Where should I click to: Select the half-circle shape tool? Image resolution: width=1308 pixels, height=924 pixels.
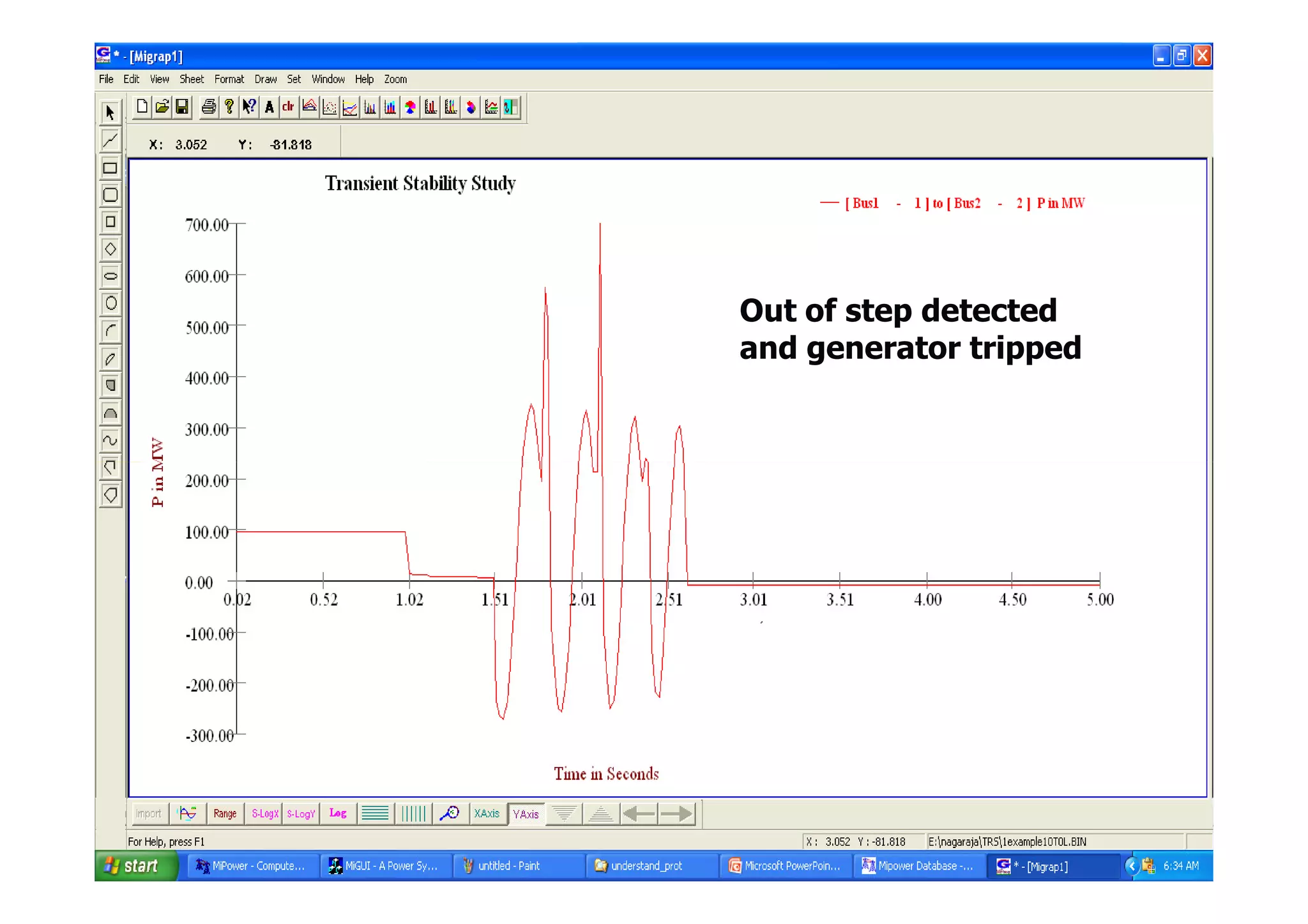(110, 413)
